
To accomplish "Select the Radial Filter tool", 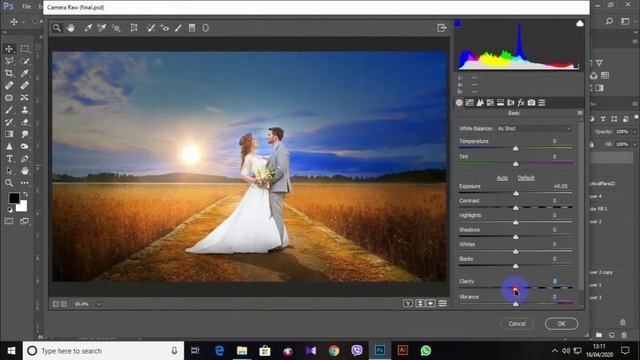I will click(x=205, y=28).
